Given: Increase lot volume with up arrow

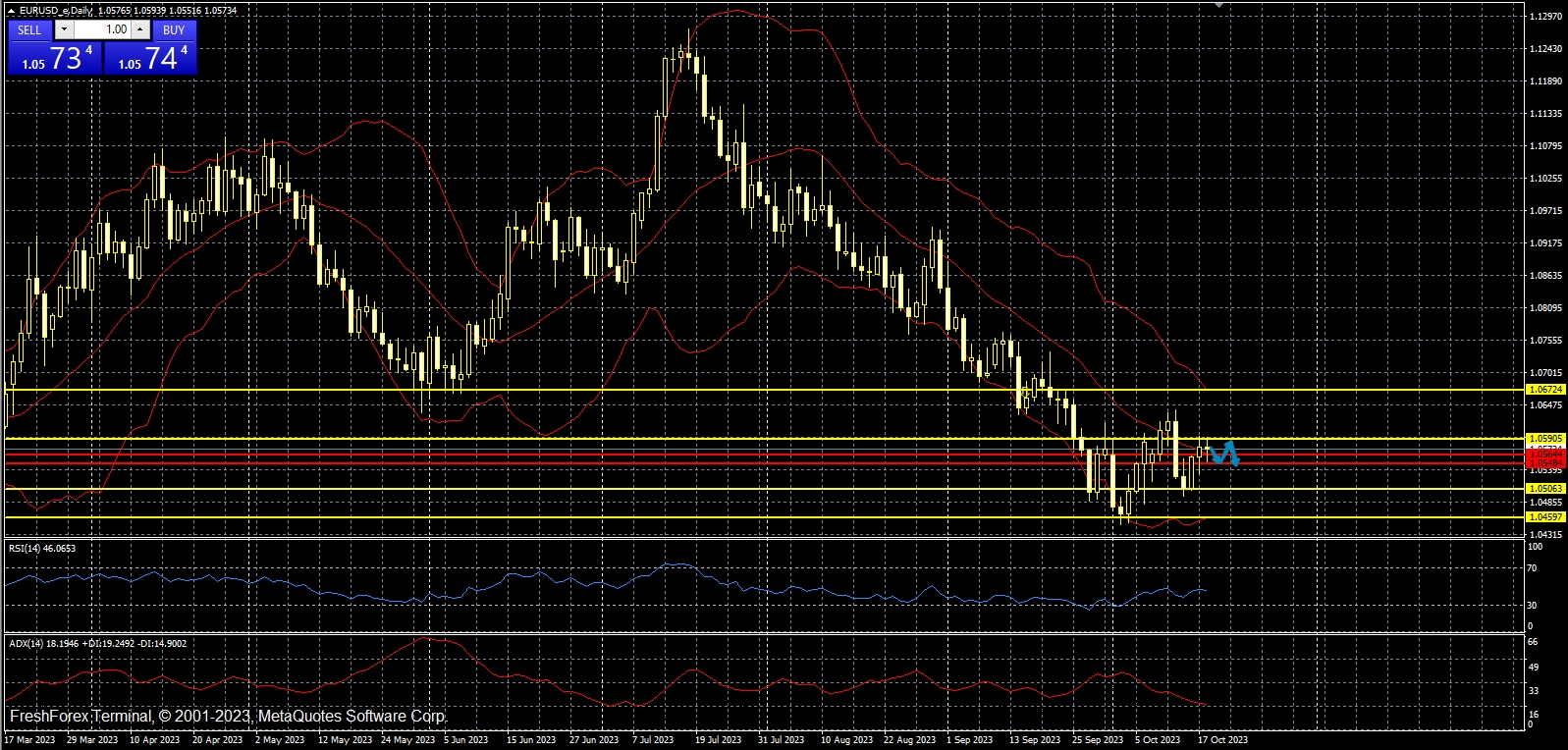Looking at the screenshot, I should coord(139,29).
